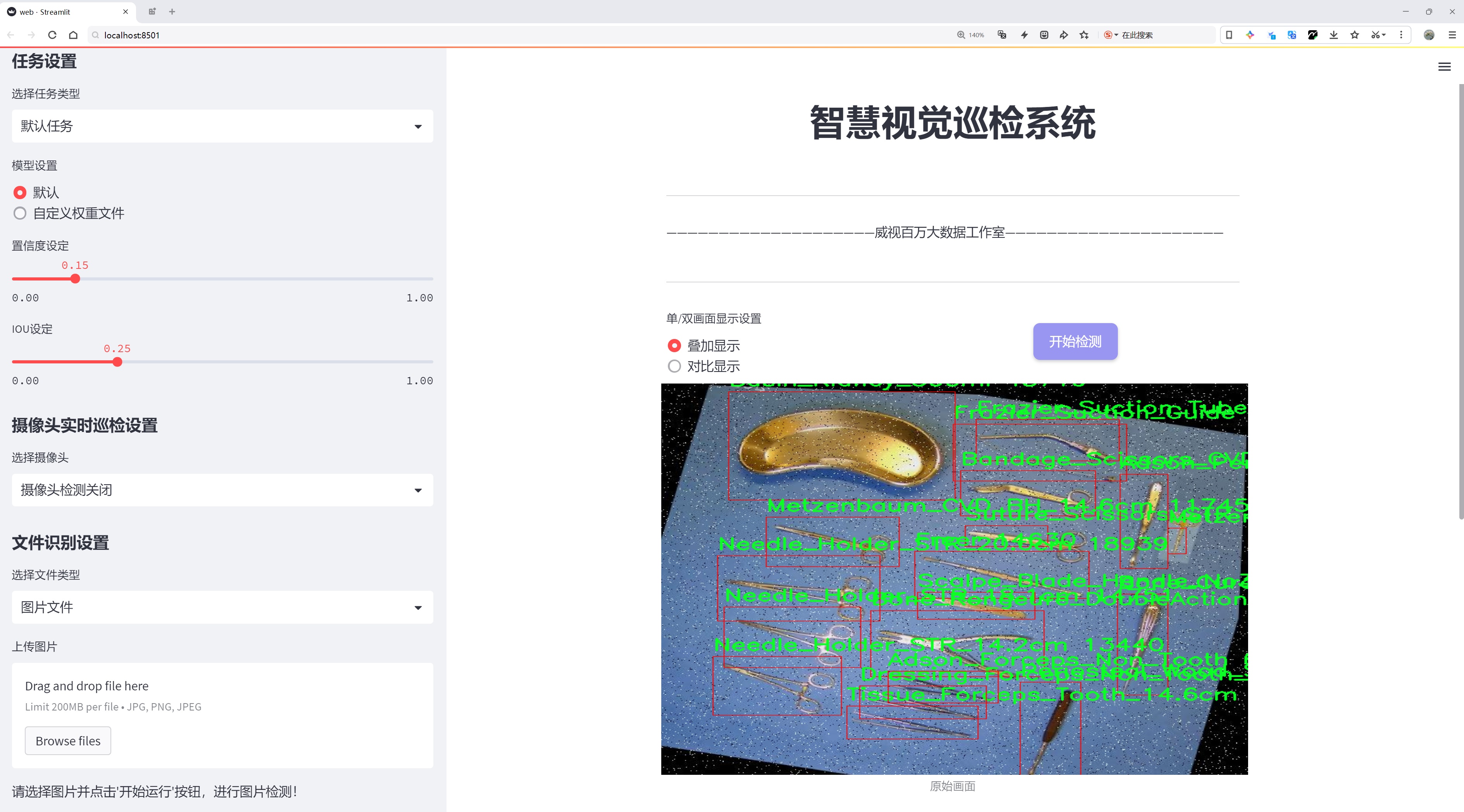The width and height of the screenshot is (1464, 812).
Task: Click the lightning speed-mode icon
Action: 1024,35
